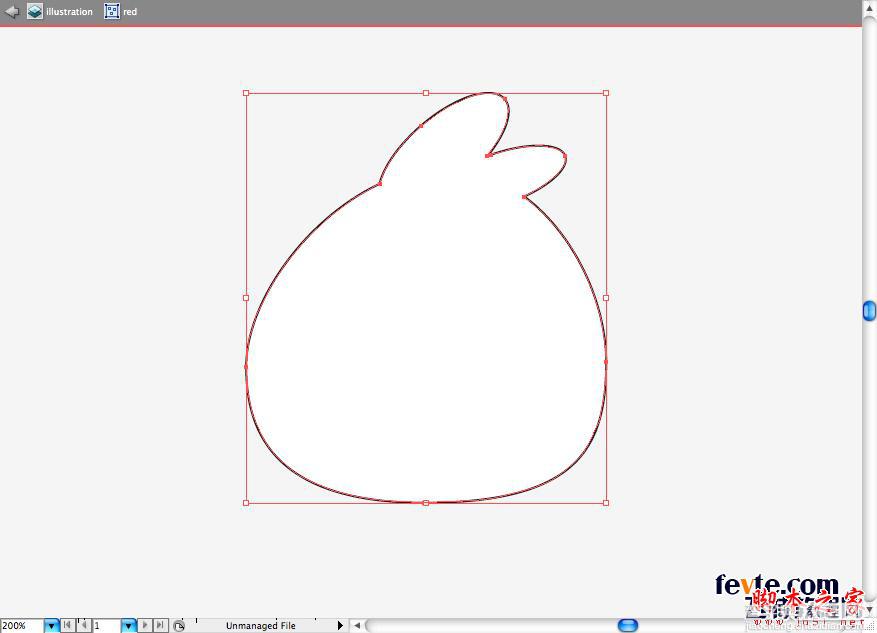Click the top-right bounding box handle

tap(606, 93)
